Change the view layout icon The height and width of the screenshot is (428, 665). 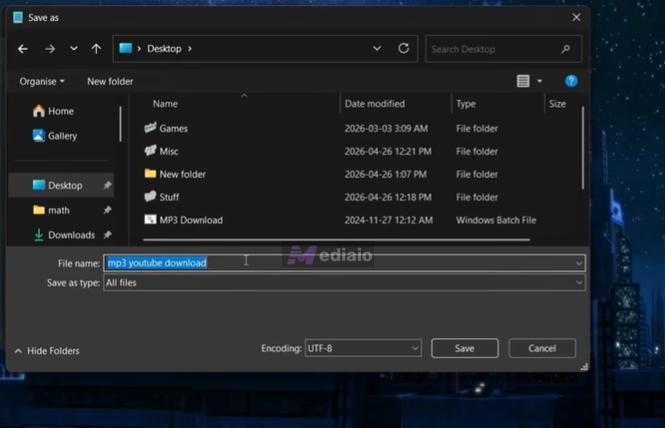tap(523, 81)
